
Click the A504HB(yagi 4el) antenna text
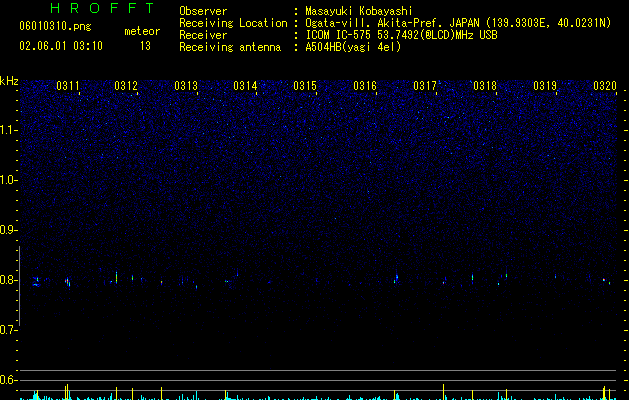click(353, 47)
